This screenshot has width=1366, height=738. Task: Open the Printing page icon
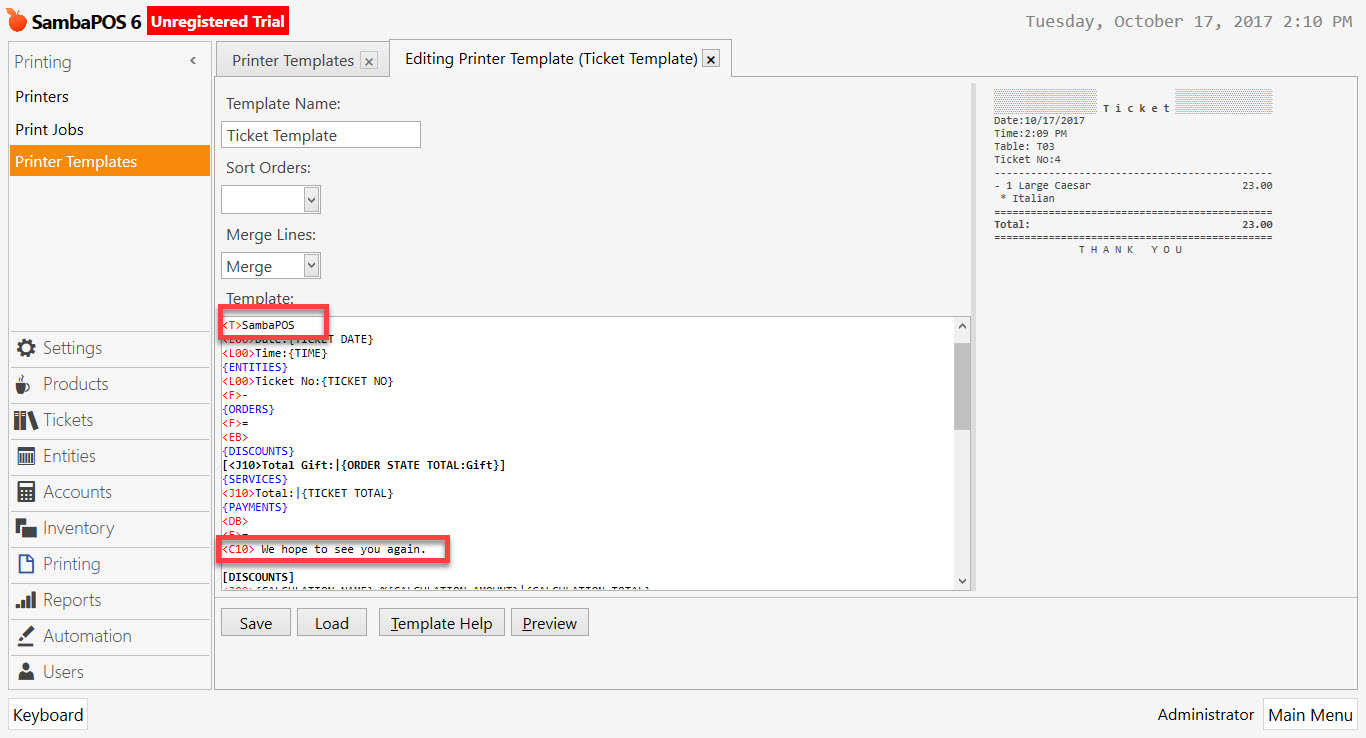click(x=24, y=565)
